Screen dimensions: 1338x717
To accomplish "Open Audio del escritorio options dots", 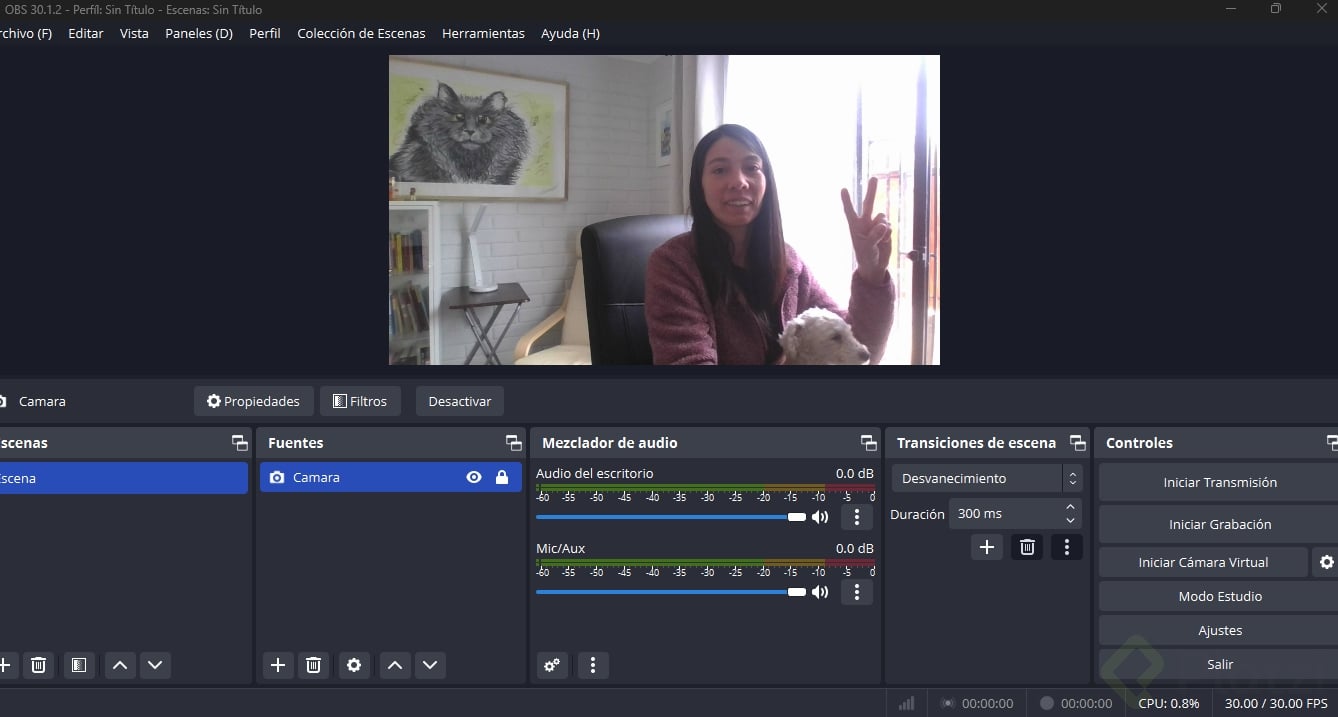I will point(856,517).
